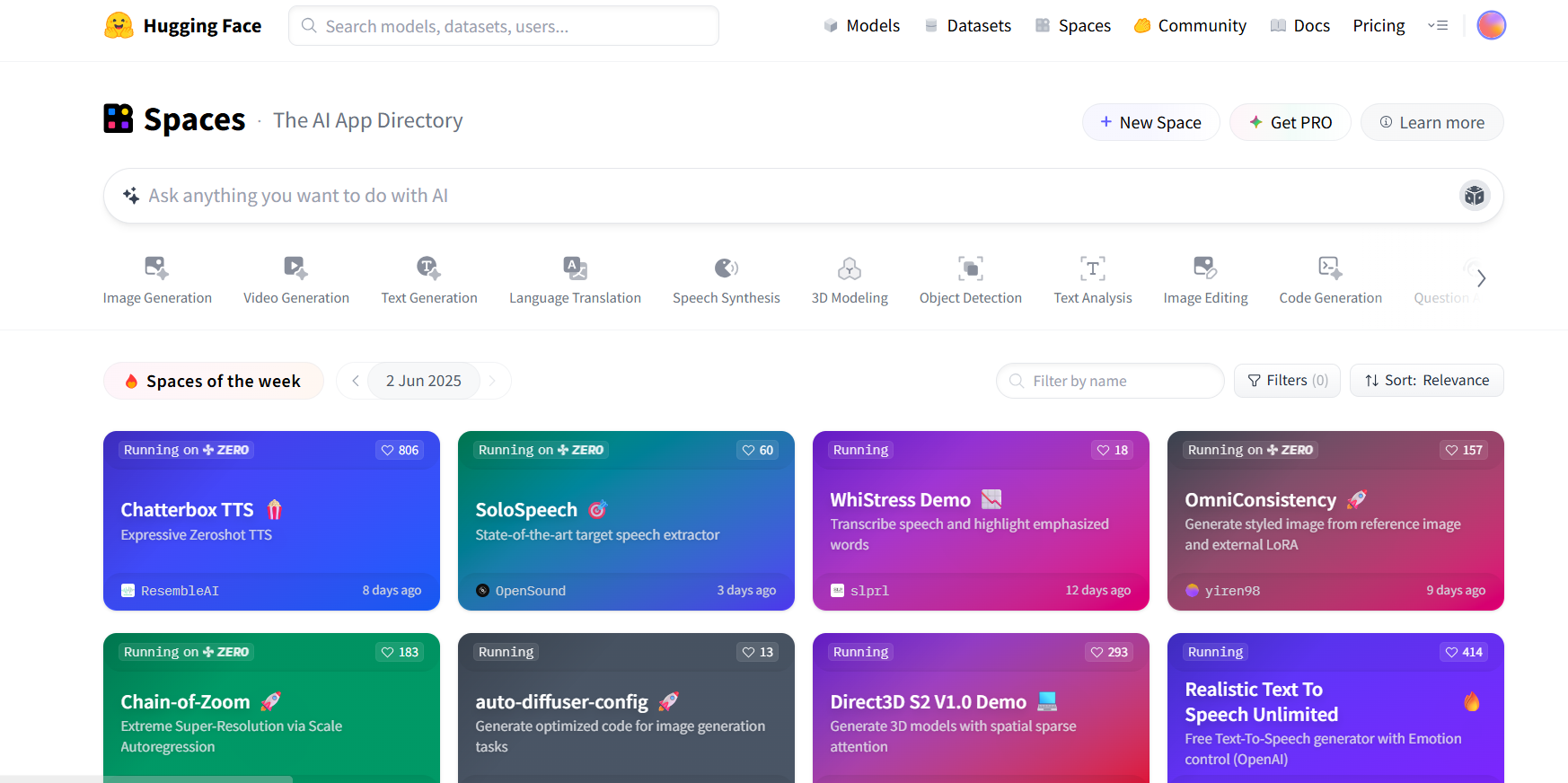Open the OmniConsistency space card
This screenshot has height=783, width=1568.
point(1335,521)
